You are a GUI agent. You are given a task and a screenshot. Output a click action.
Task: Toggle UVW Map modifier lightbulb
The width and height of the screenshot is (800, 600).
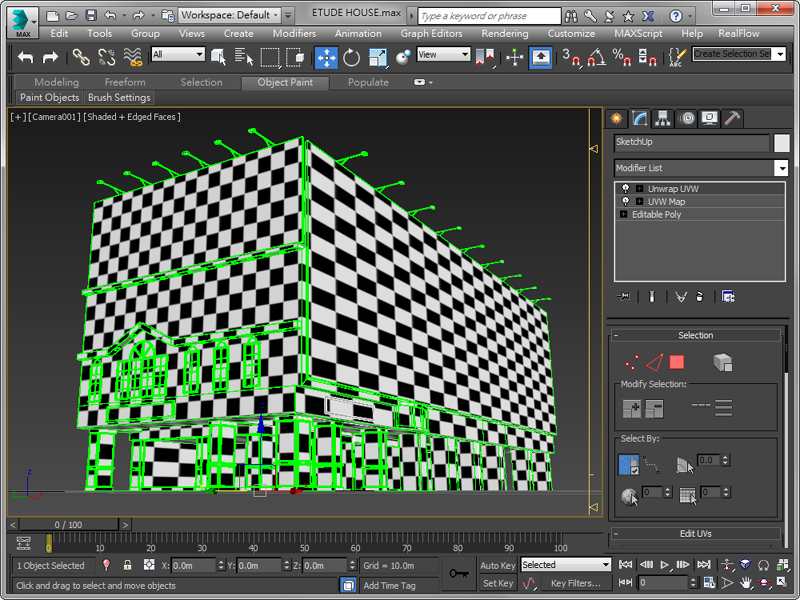[626, 201]
